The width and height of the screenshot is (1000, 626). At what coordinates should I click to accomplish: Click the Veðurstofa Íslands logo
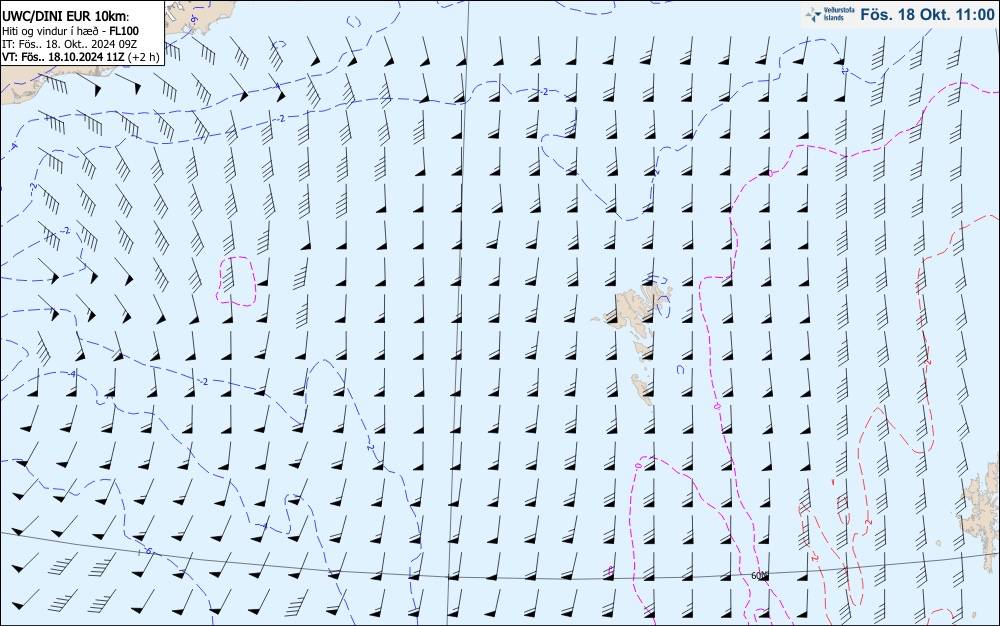830,15
